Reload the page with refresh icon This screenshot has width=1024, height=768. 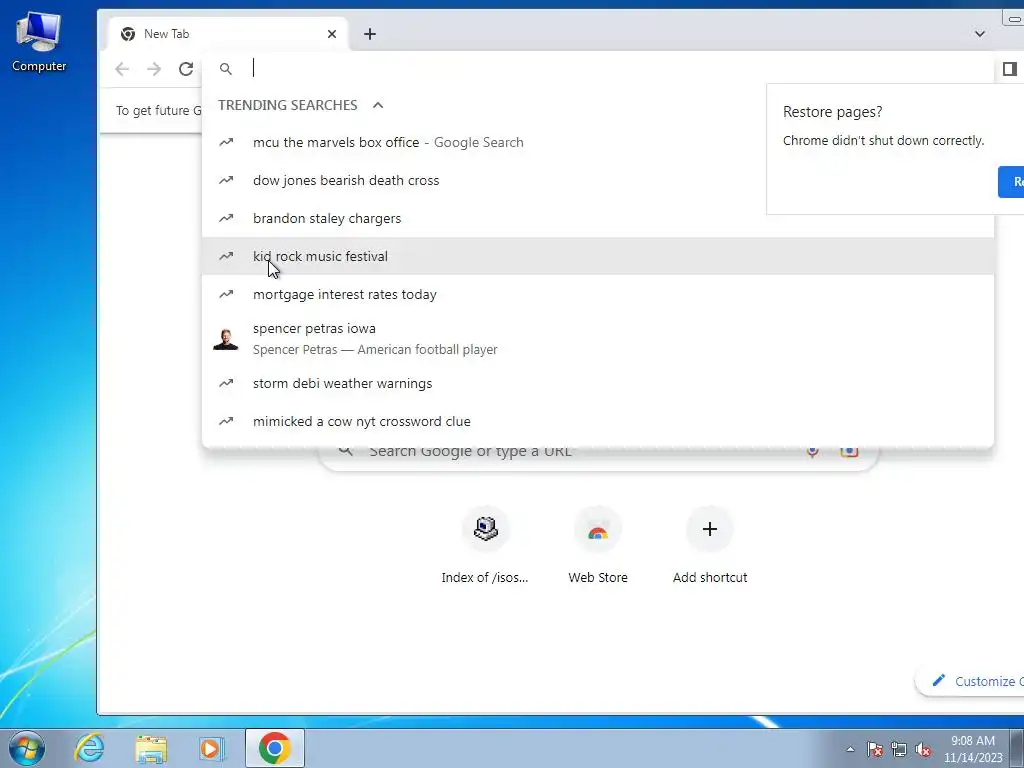point(186,69)
